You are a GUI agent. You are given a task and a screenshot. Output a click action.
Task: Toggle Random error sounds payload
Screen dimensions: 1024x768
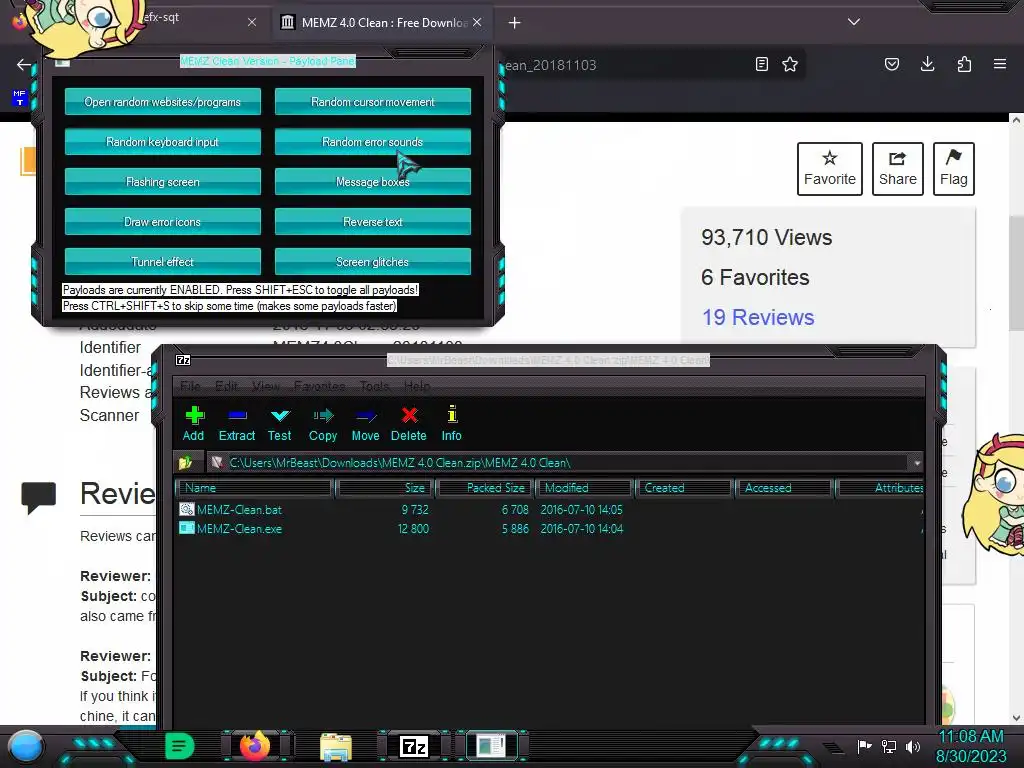coord(372,142)
